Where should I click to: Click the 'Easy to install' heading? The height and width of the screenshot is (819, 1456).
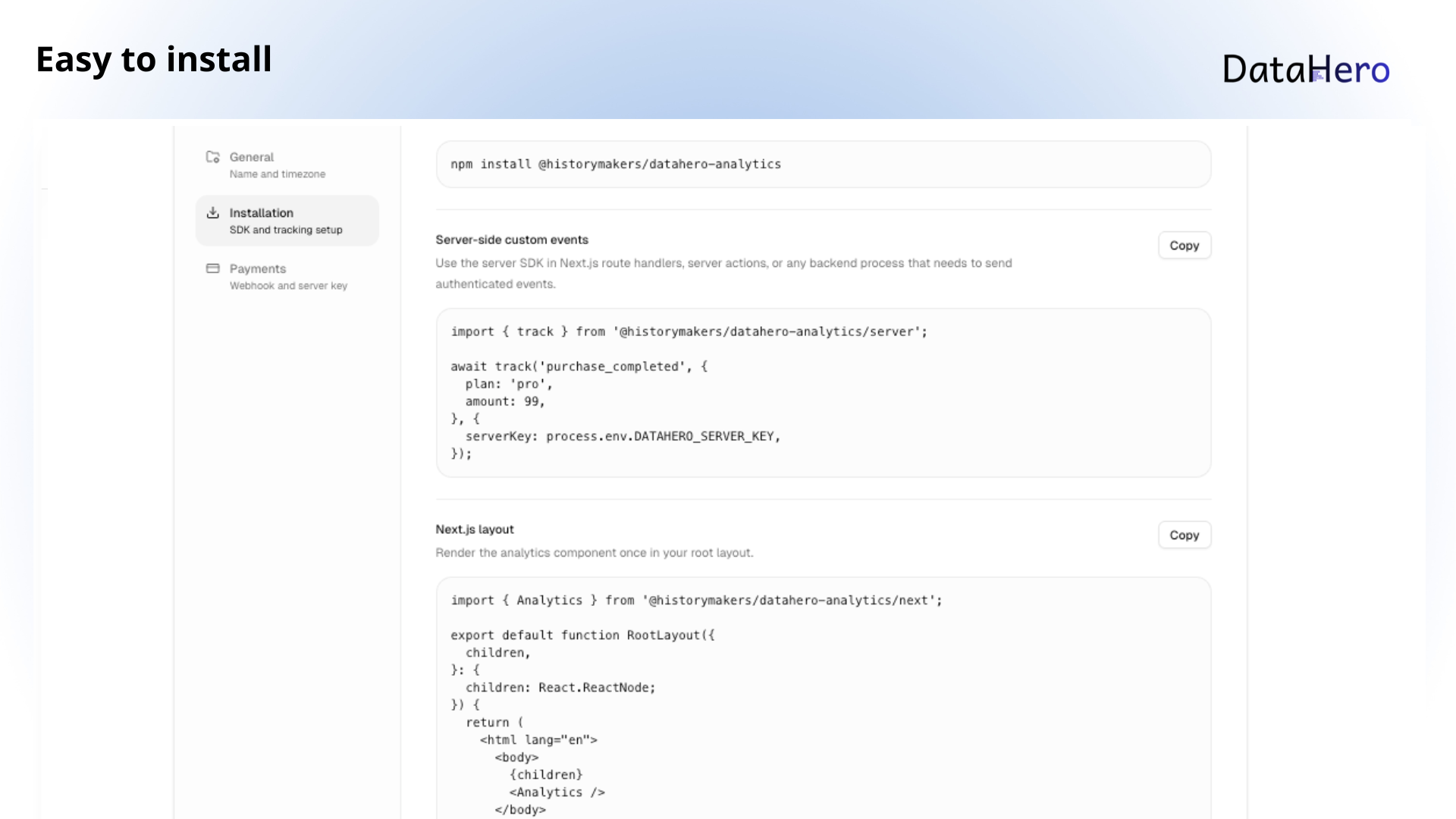coord(154,59)
